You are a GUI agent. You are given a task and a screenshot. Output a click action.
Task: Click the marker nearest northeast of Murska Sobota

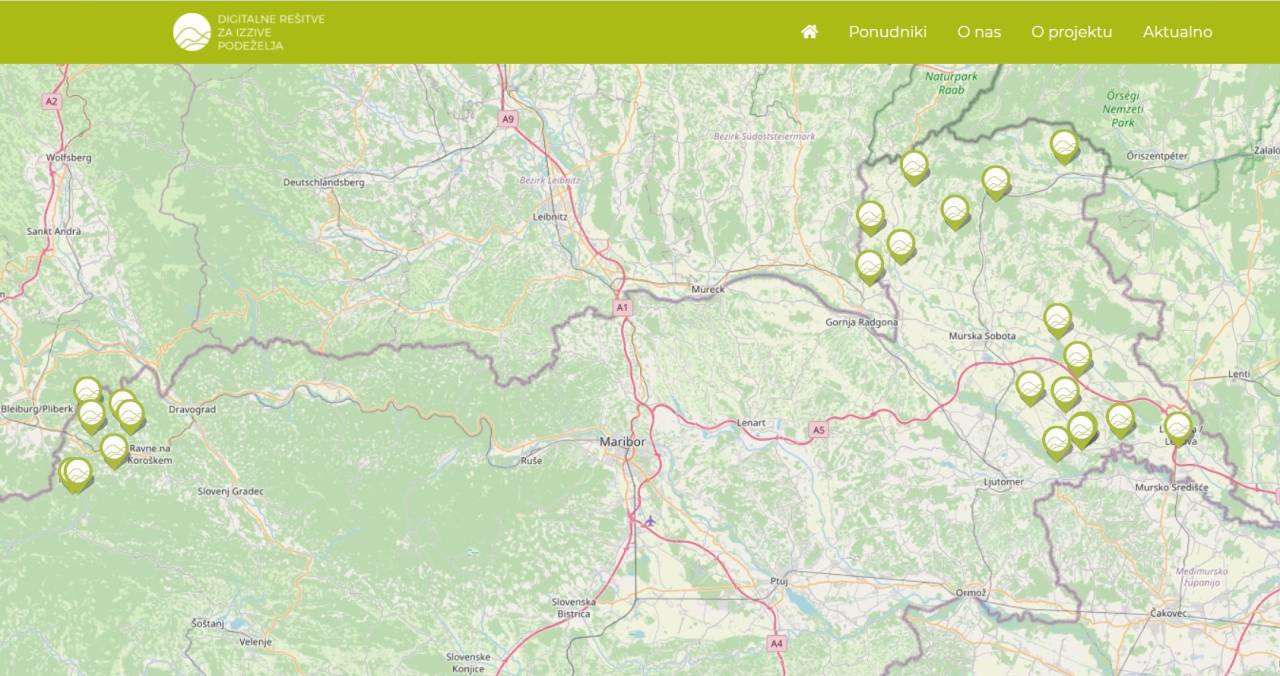tap(1057, 319)
